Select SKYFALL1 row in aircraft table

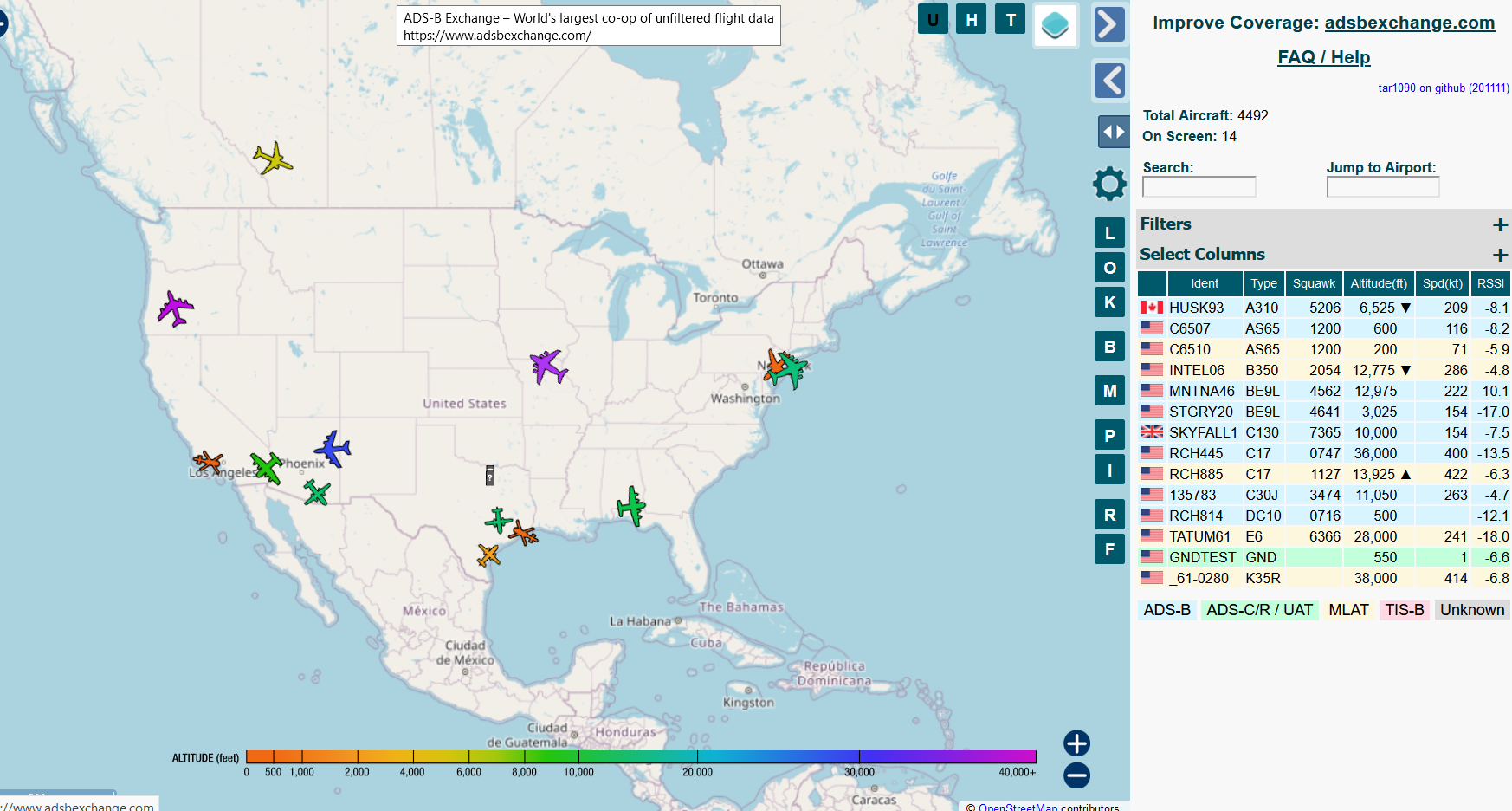[x=1324, y=432]
